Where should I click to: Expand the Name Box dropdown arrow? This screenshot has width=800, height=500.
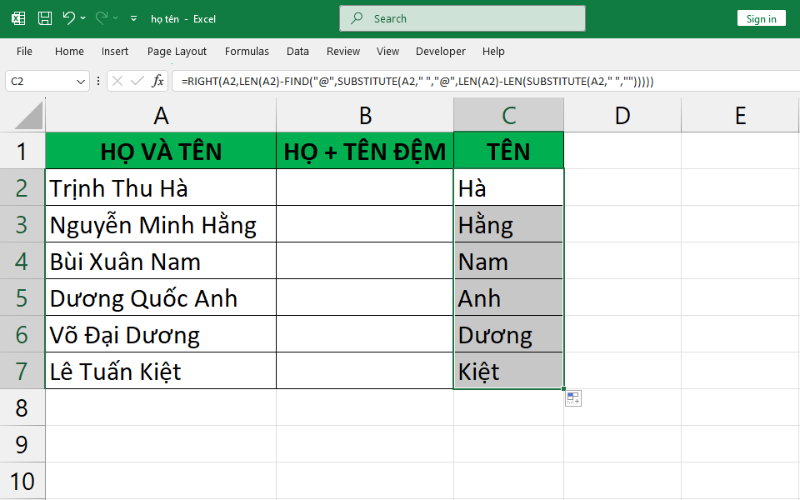(x=81, y=82)
